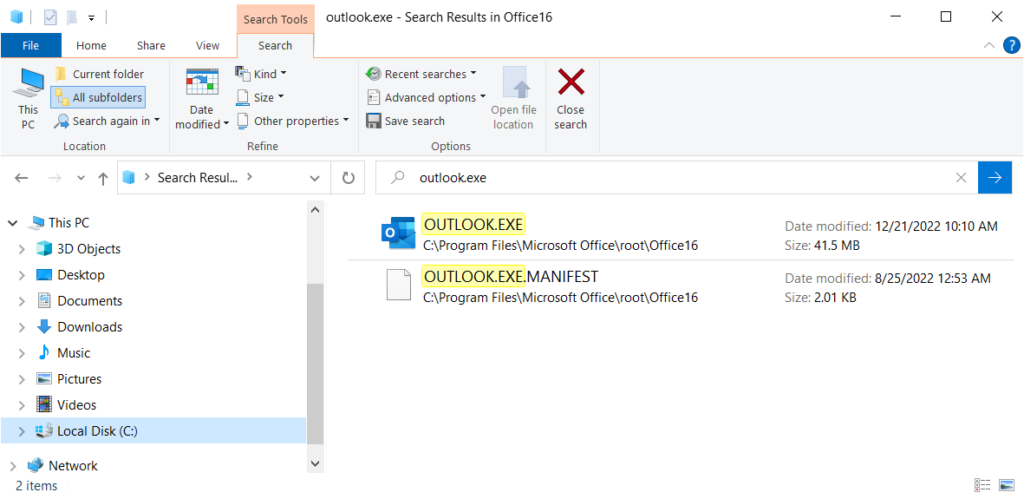
Task: Select the OUTLOOK.EXE.MANIFEST file name
Action: pyautogui.click(x=510, y=277)
